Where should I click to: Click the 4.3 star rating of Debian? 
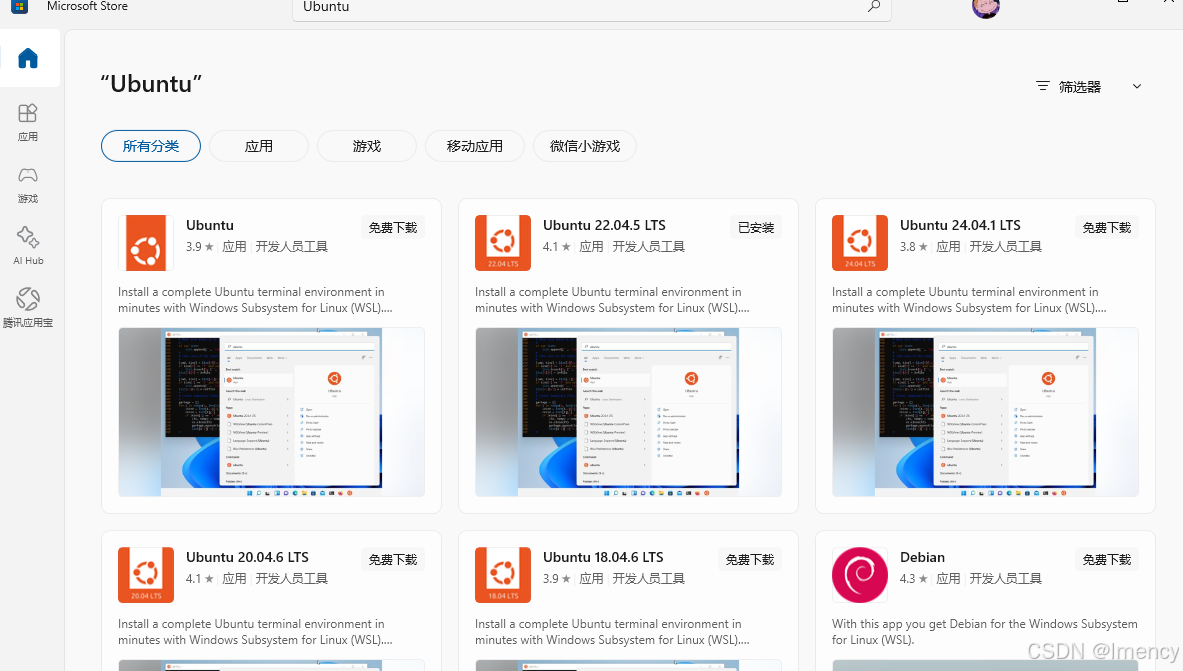914,579
